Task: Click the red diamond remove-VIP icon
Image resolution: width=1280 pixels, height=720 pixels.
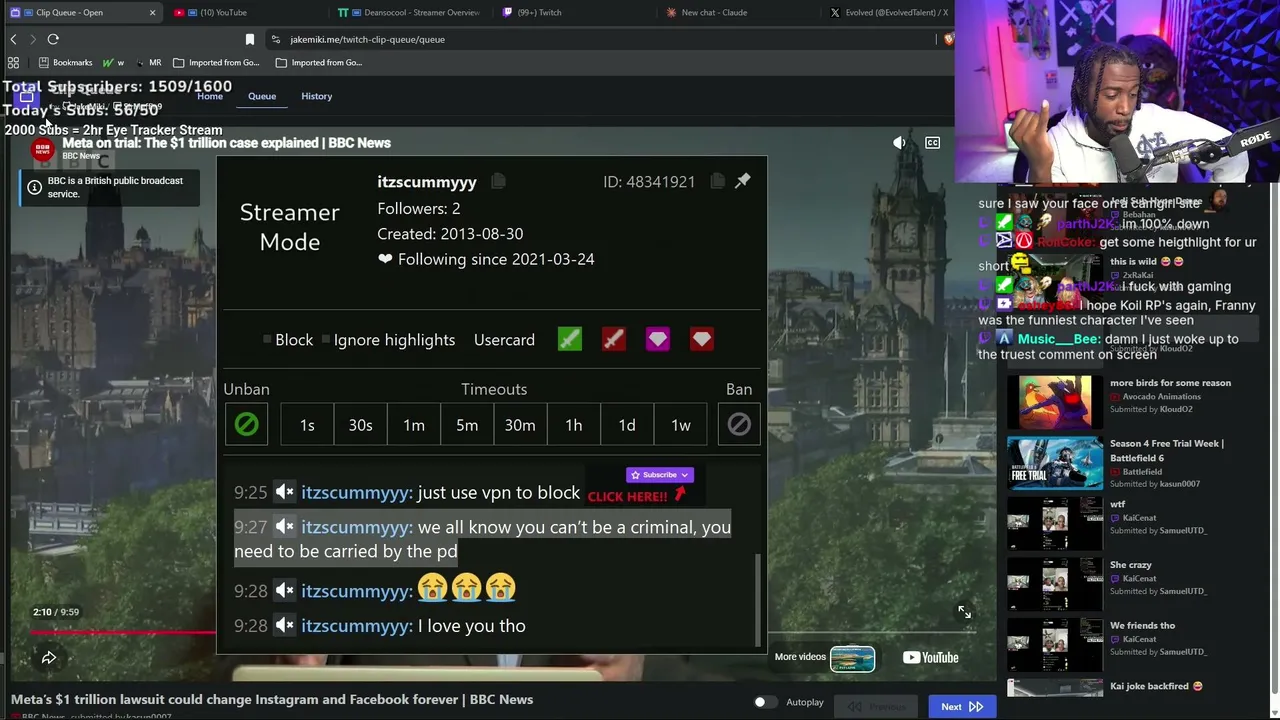Action: (701, 340)
